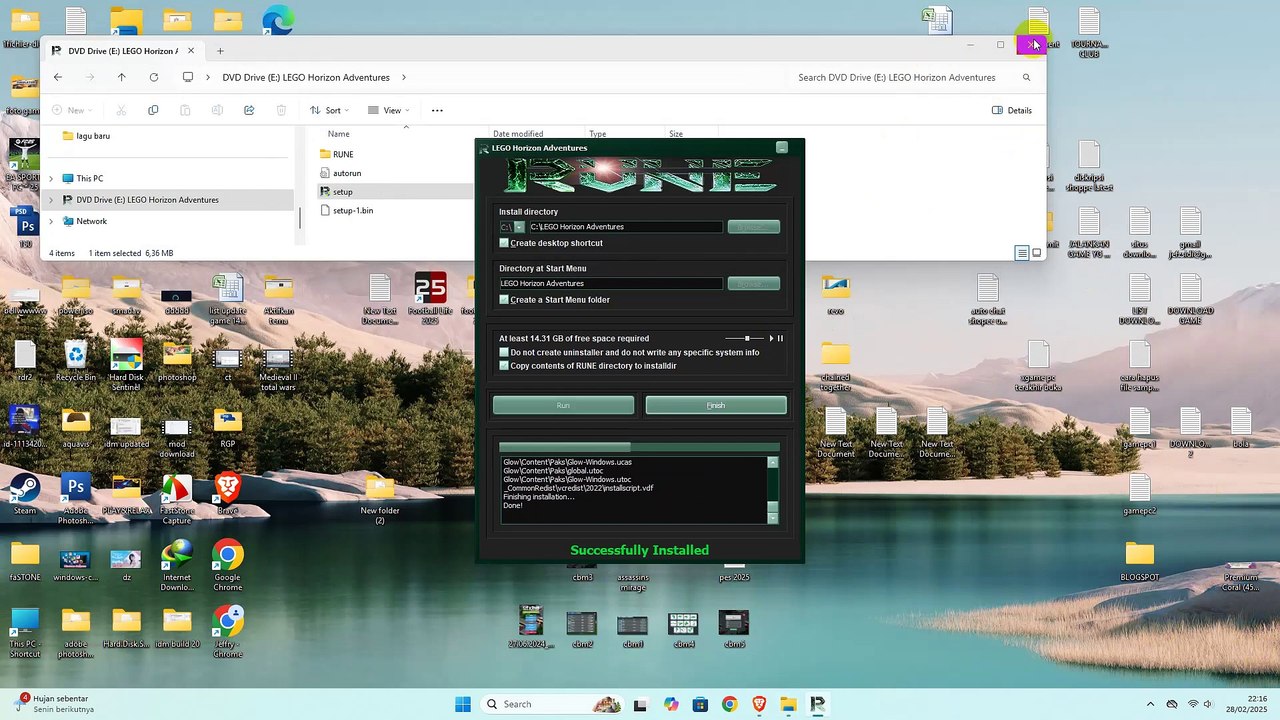Select the Football Life 2025 desktop icon
Image resolution: width=1280 pixels, height=720 pixels.
coord(430,298)
